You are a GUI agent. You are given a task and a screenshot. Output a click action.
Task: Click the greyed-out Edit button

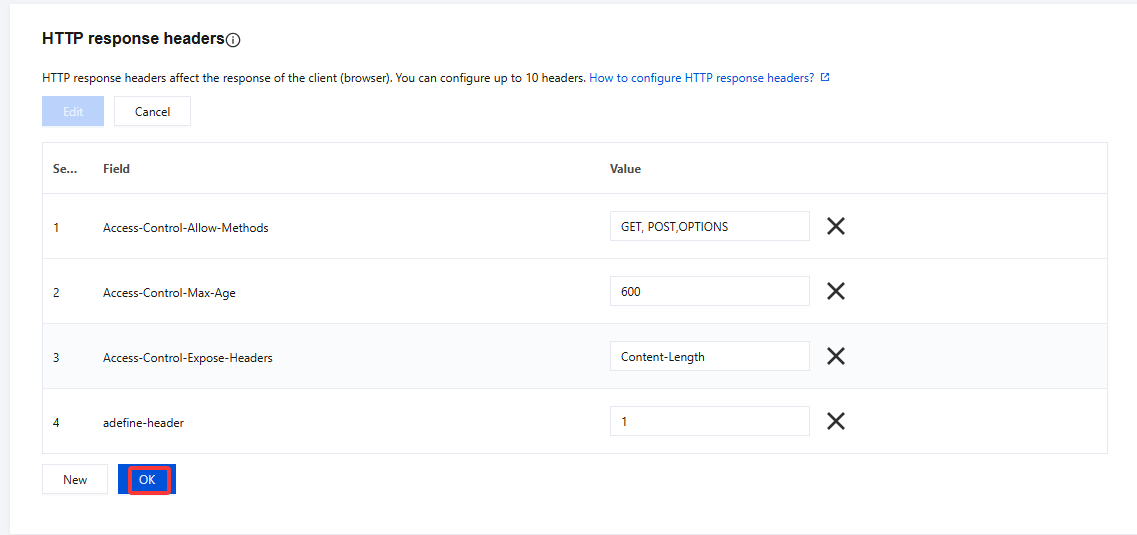(x=73, y=112)
